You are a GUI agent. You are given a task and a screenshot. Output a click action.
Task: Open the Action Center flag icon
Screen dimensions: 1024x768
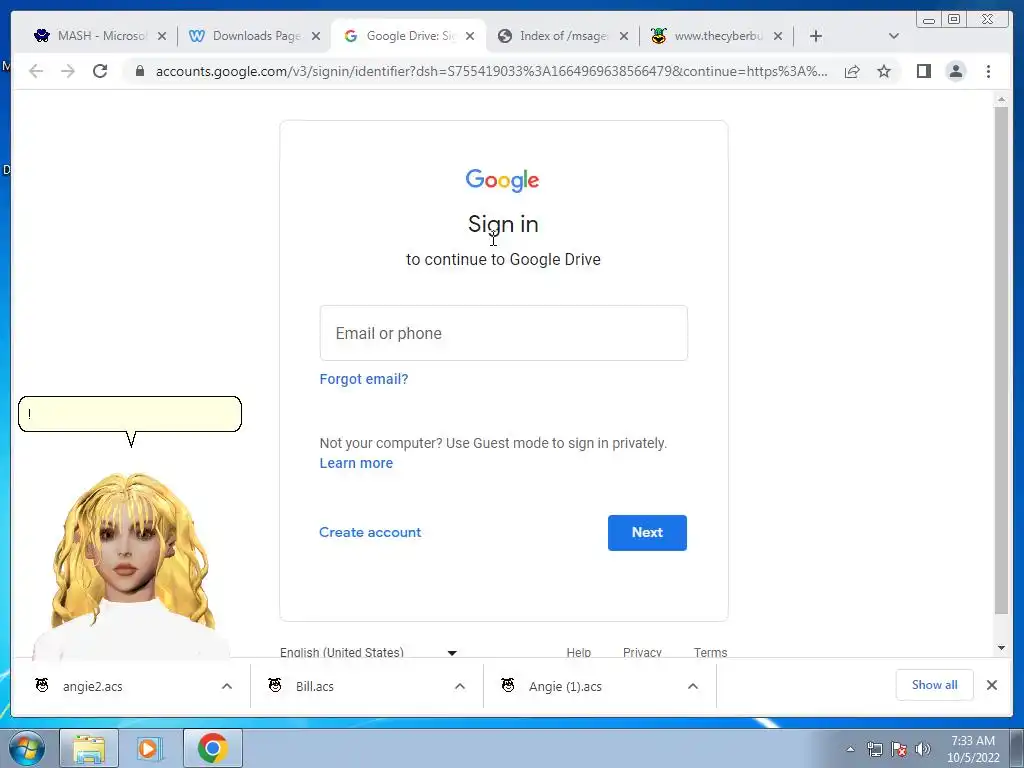pyautogui.click(x=899, y=749)
